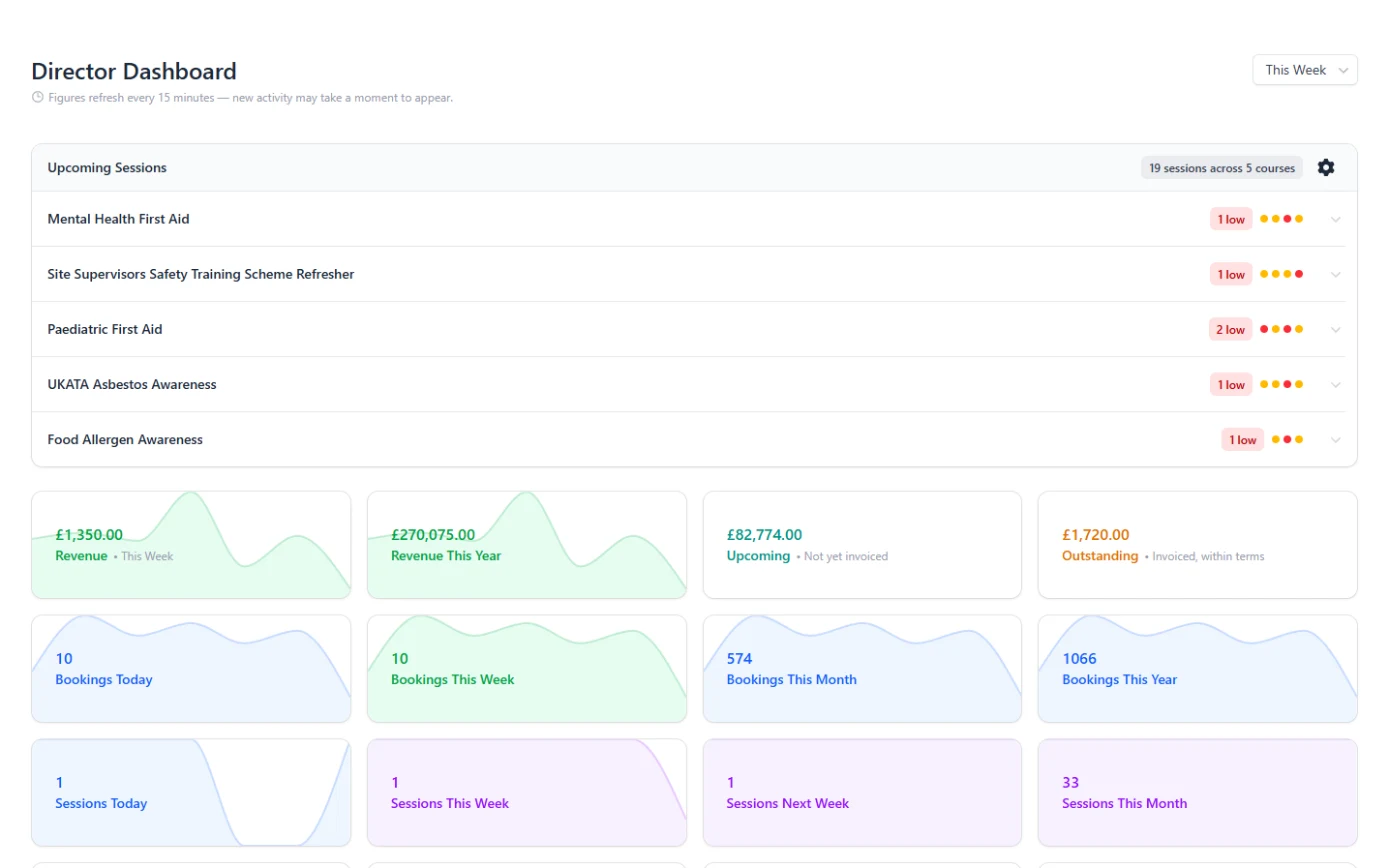Click the 33 sessions figure
Screen dimensions: 1389x868
coord(1070,783)
